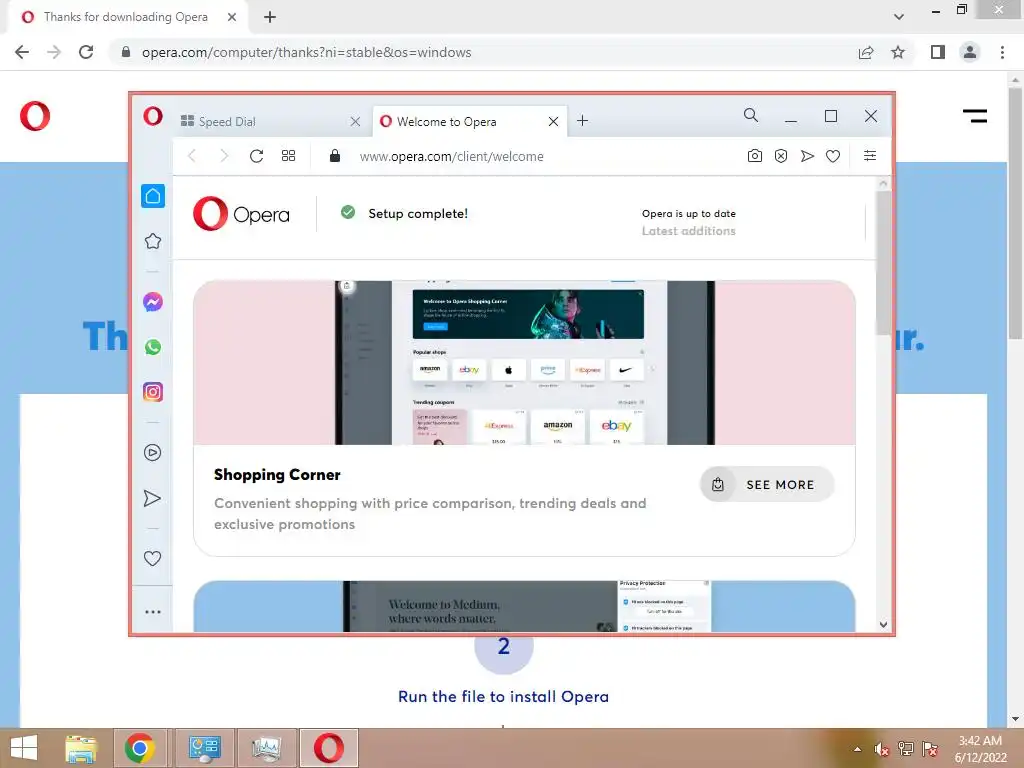Click Opera logo on website header
Viewport: 1024px width, 768px height.
35,116
